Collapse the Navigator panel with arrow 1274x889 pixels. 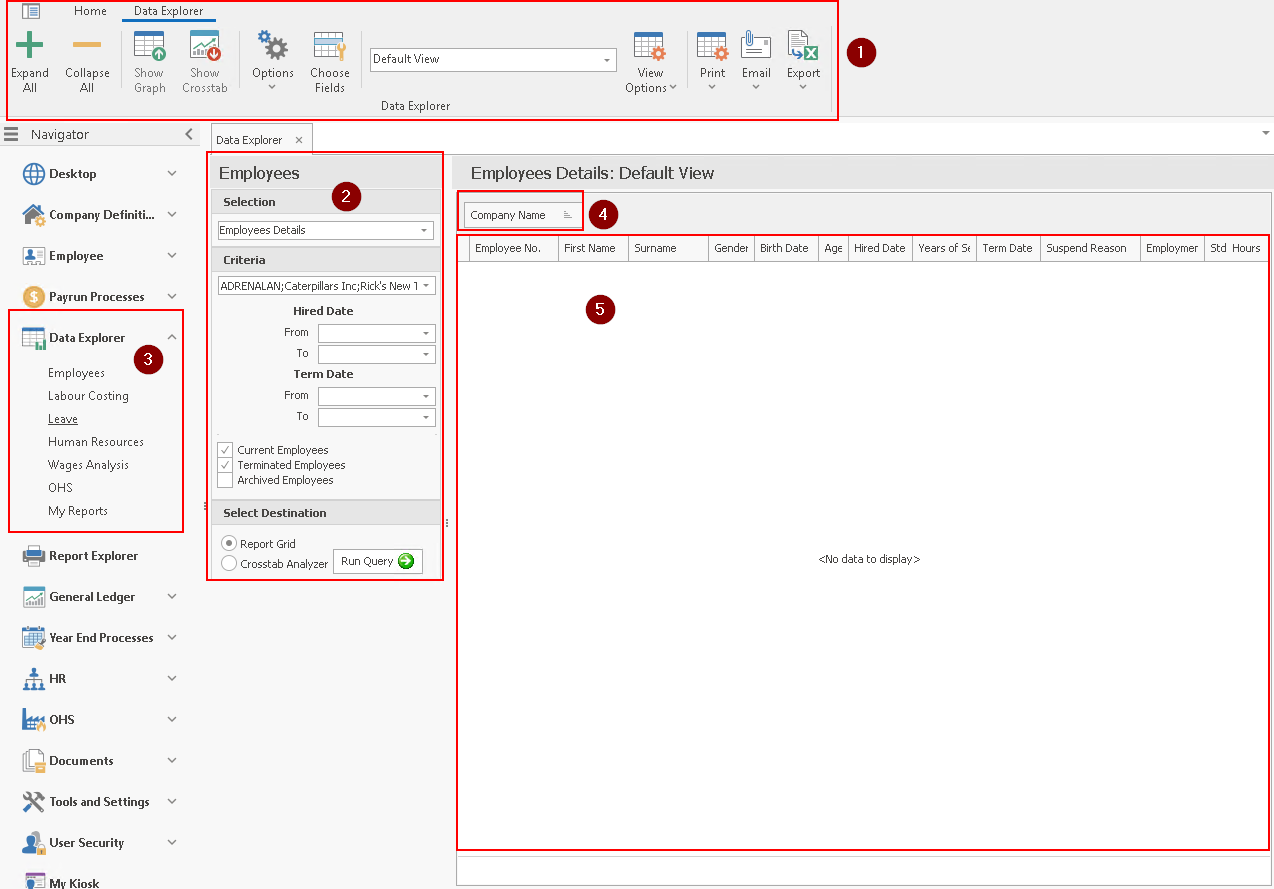[189, 134]
